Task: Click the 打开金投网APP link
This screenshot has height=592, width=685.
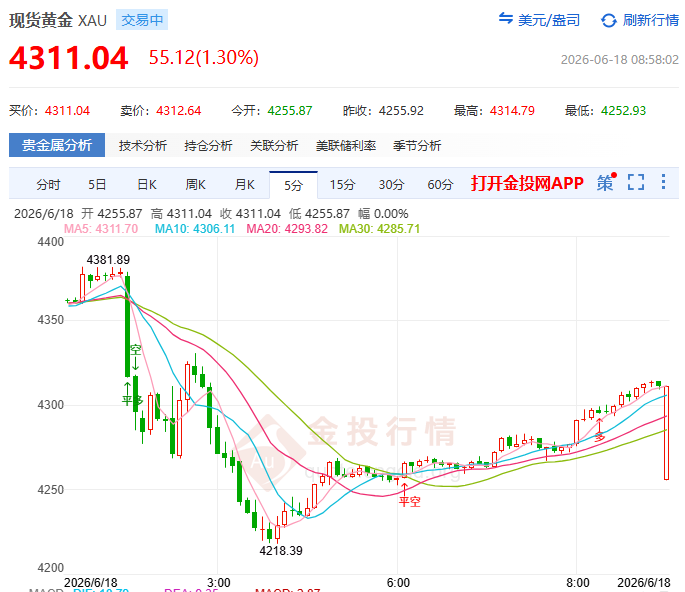Action: pyautogui.click(x=527, y=183)
